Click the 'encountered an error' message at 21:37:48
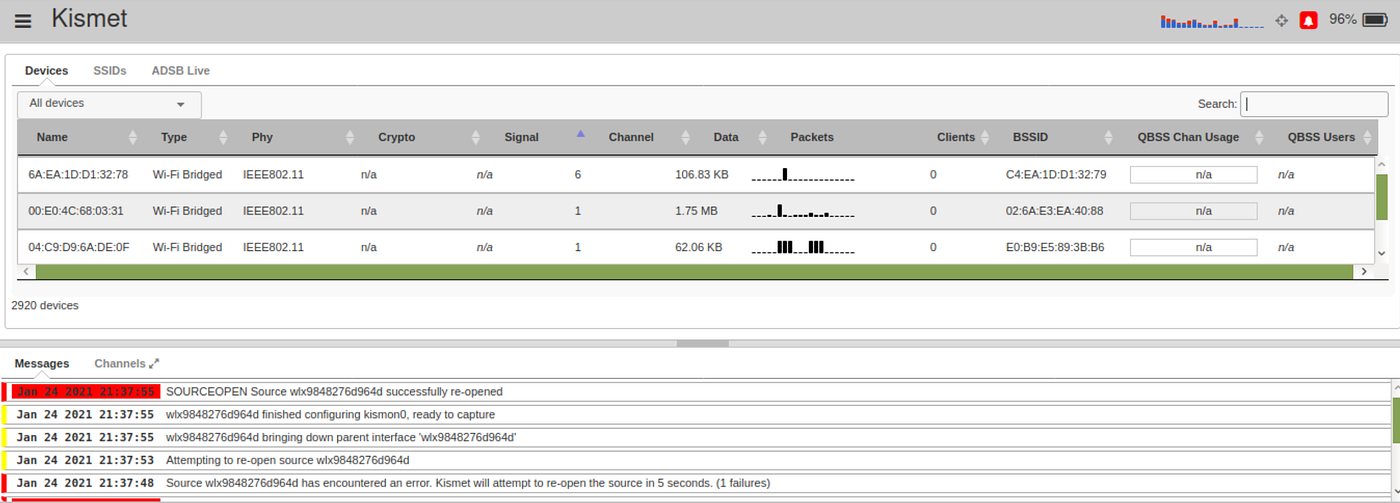The image size is (1400, 503). pyautogui.click(x=468, y=483)
